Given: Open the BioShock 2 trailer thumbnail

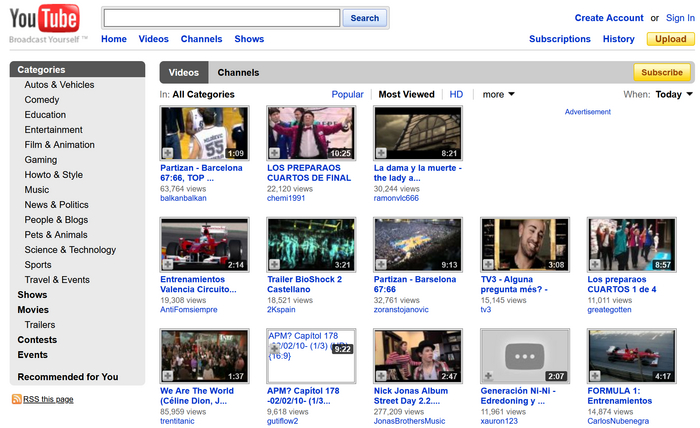Looking at the screenshot, I should 311,245.
